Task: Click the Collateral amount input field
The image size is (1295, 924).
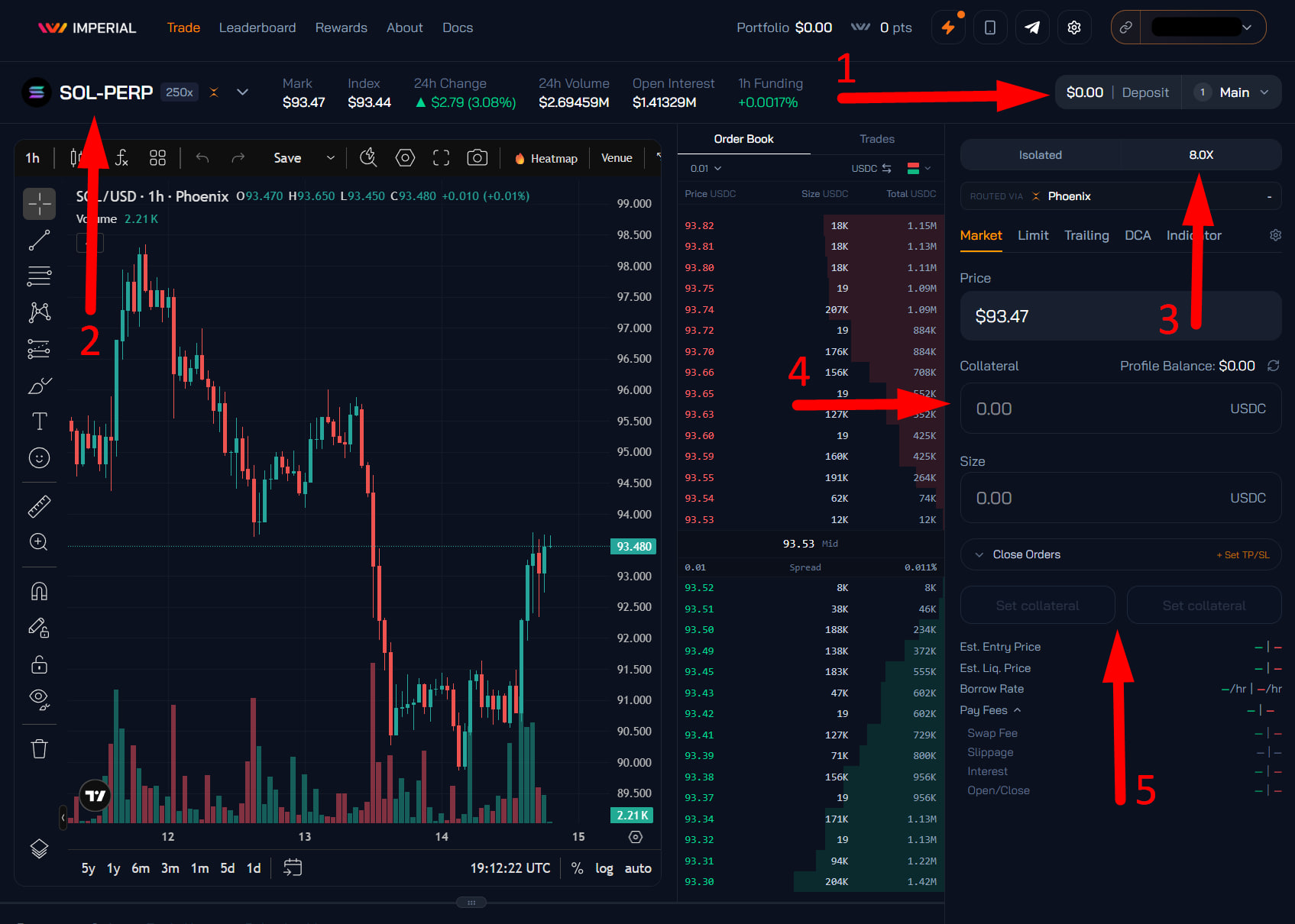Action: coord(1121,409)
